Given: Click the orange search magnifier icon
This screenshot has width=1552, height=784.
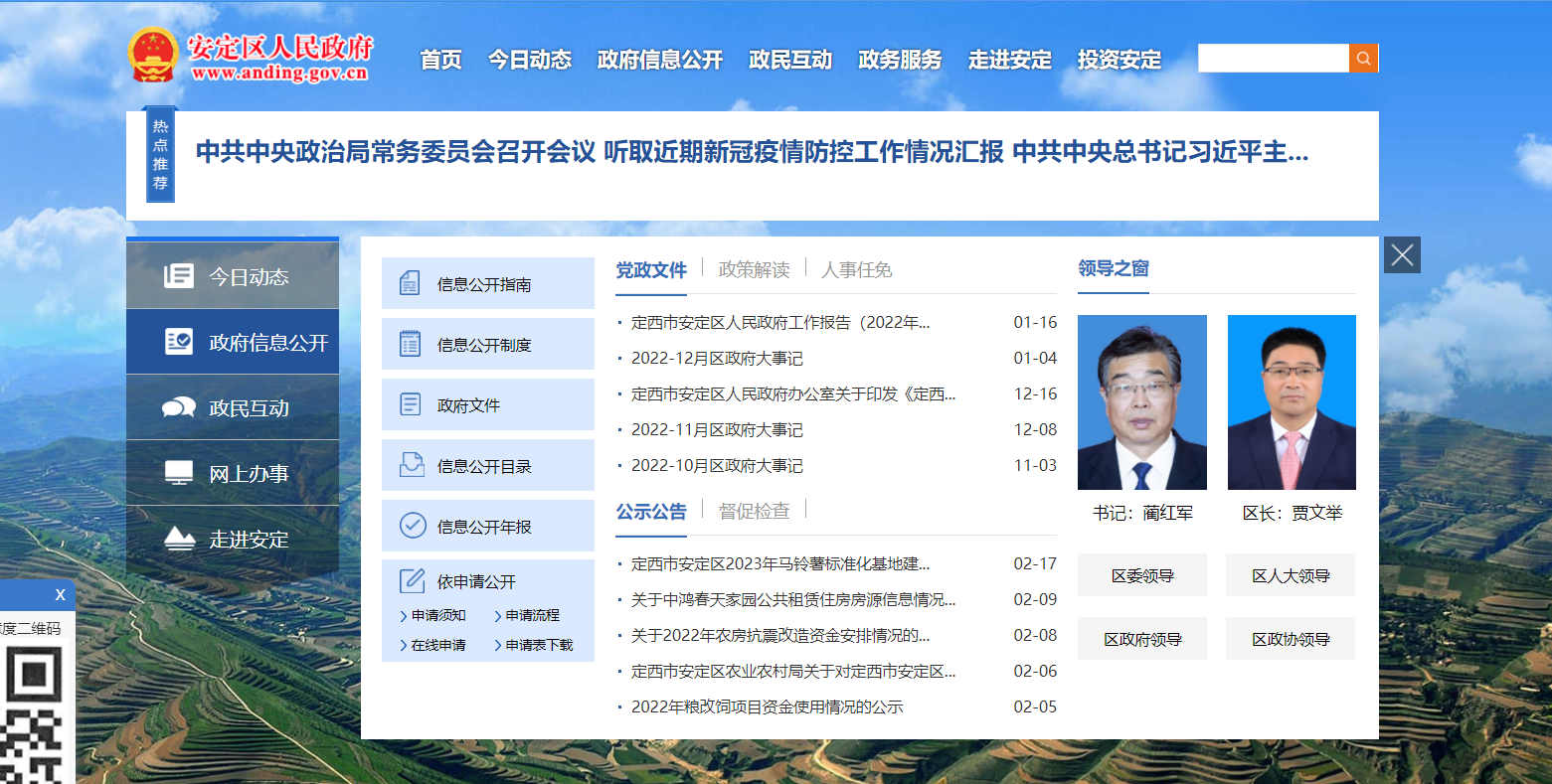Looking at the screenshot, I should click(1363, 59).
